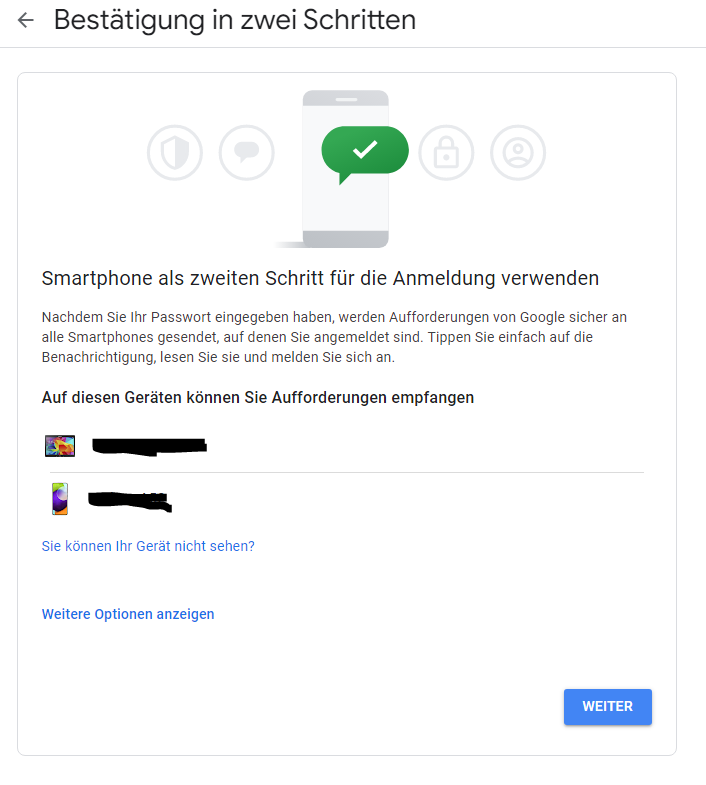Select the tablet device thumbnail
Viewport: 706px width, 785px height.
point(60,446)
